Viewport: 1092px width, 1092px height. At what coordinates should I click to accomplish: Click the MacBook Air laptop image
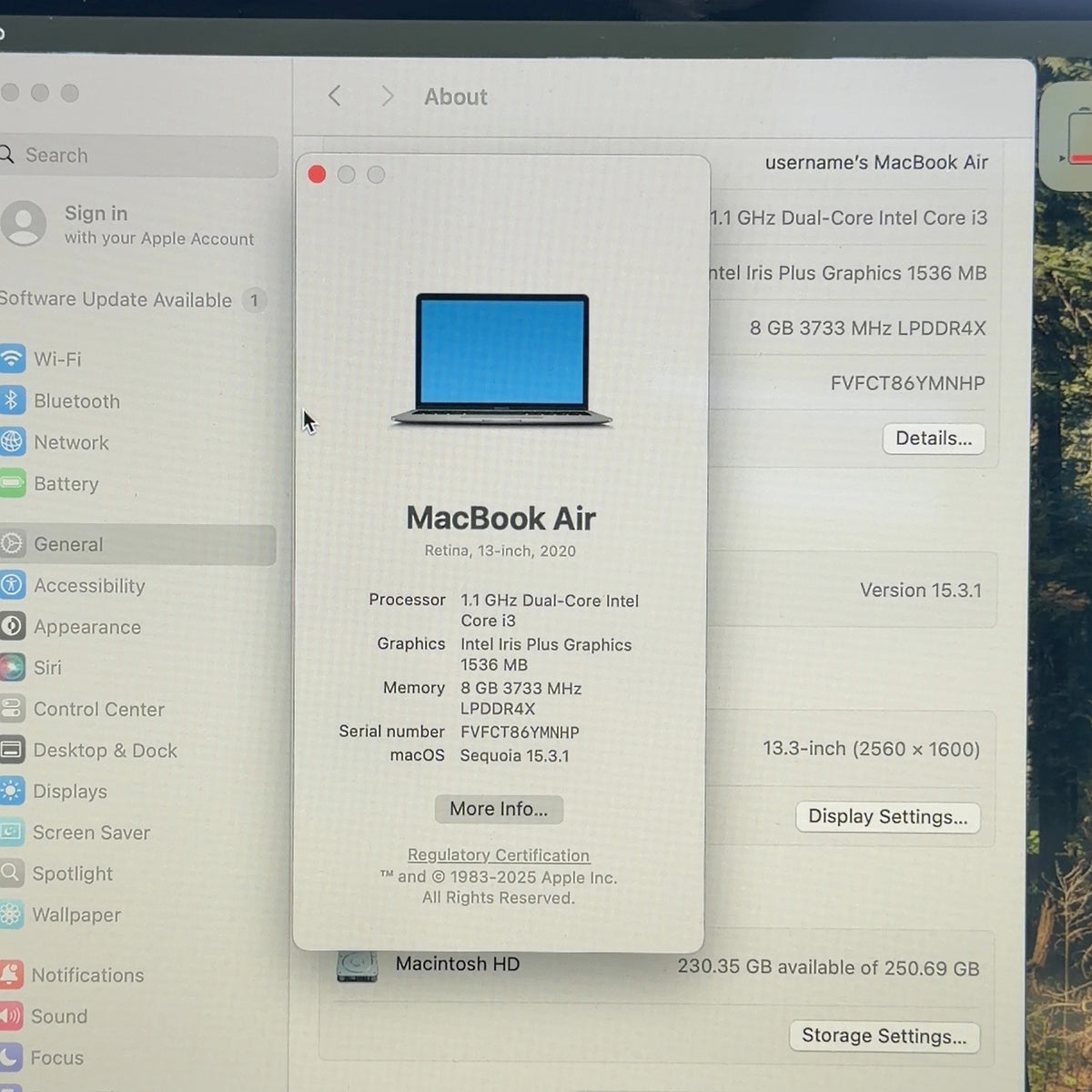click(x=501, y=360)
